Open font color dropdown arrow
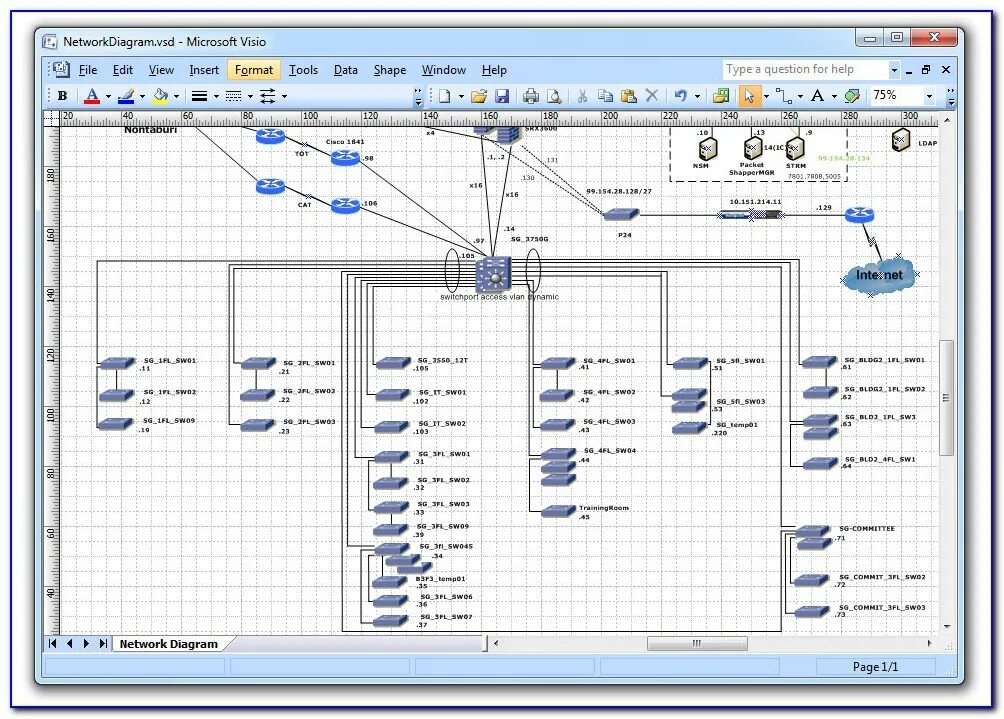The image size is (1004, 719). (108, 97)
